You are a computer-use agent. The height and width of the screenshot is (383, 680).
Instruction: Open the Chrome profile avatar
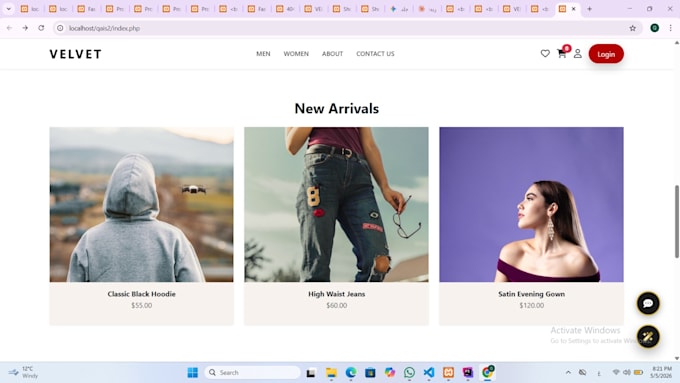(x=654, y=28)
